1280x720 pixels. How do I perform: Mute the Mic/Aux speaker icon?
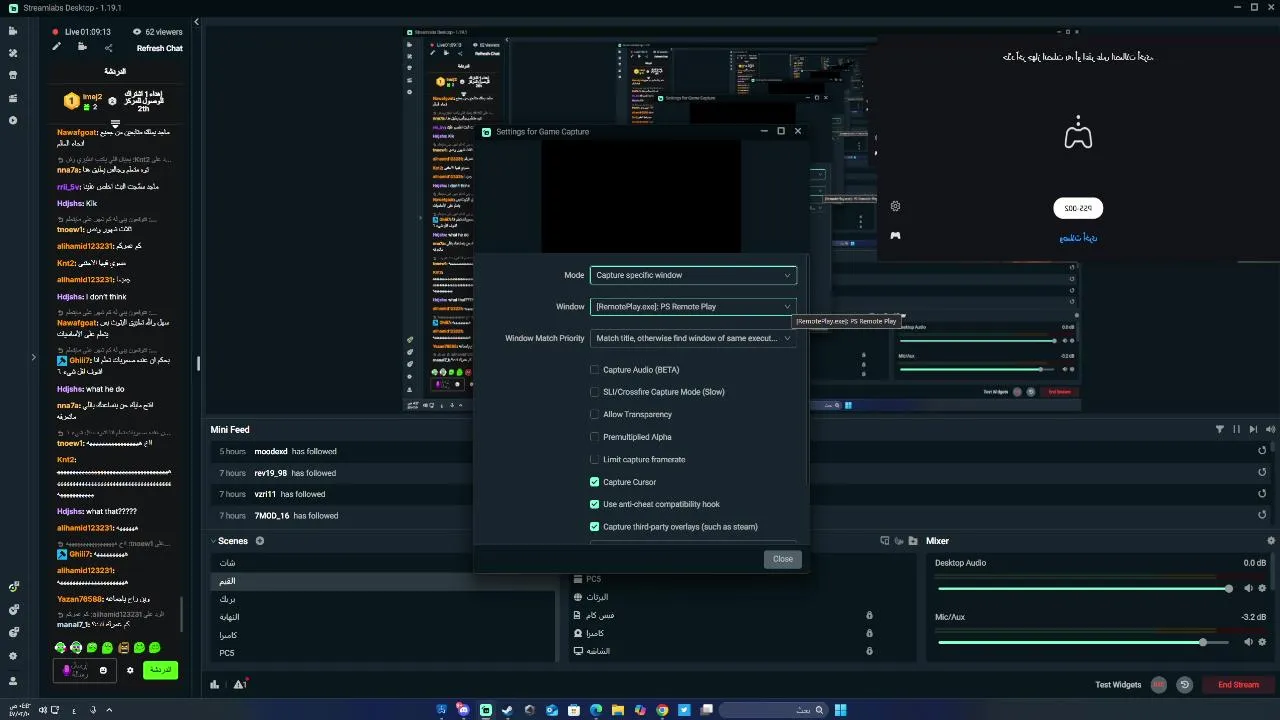click(1248, 643)
